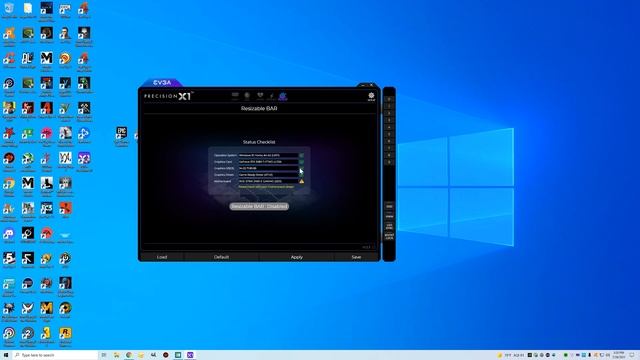640x360 pixels.
Task: Click the Save button
Action: [x=356, y=257]
